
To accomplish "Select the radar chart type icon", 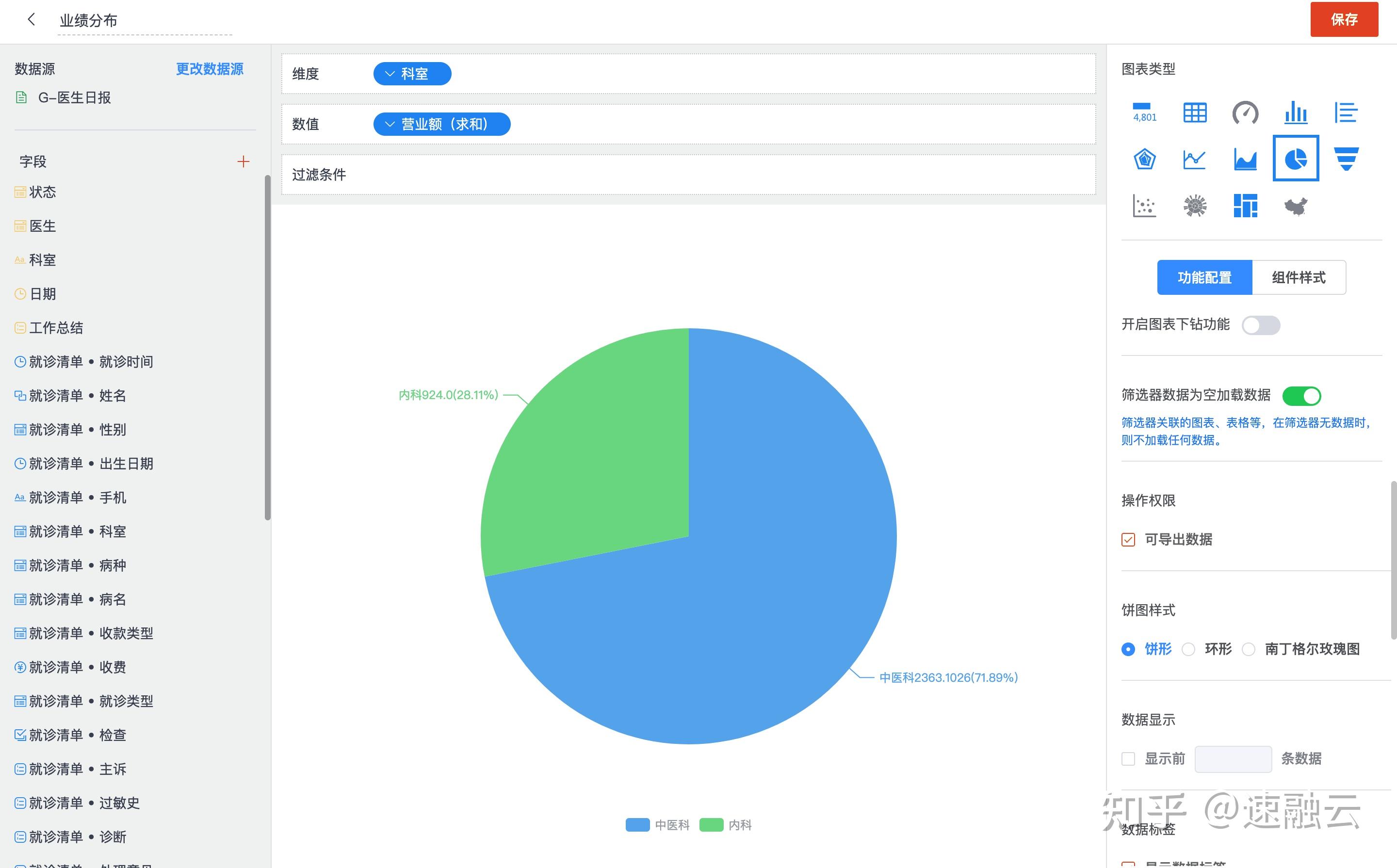I will point(1144,159).
